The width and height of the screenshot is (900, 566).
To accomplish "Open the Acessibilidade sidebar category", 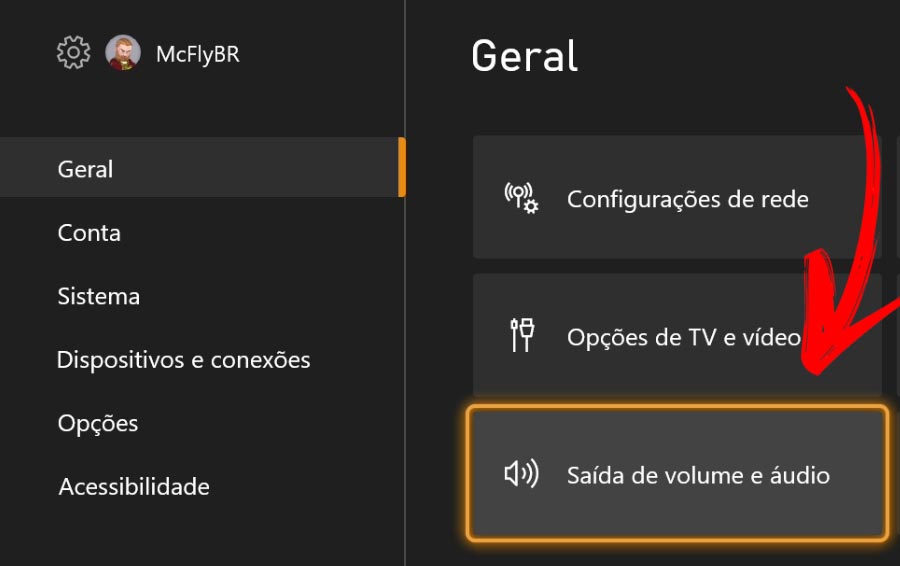I will click(x=134, y=487).
